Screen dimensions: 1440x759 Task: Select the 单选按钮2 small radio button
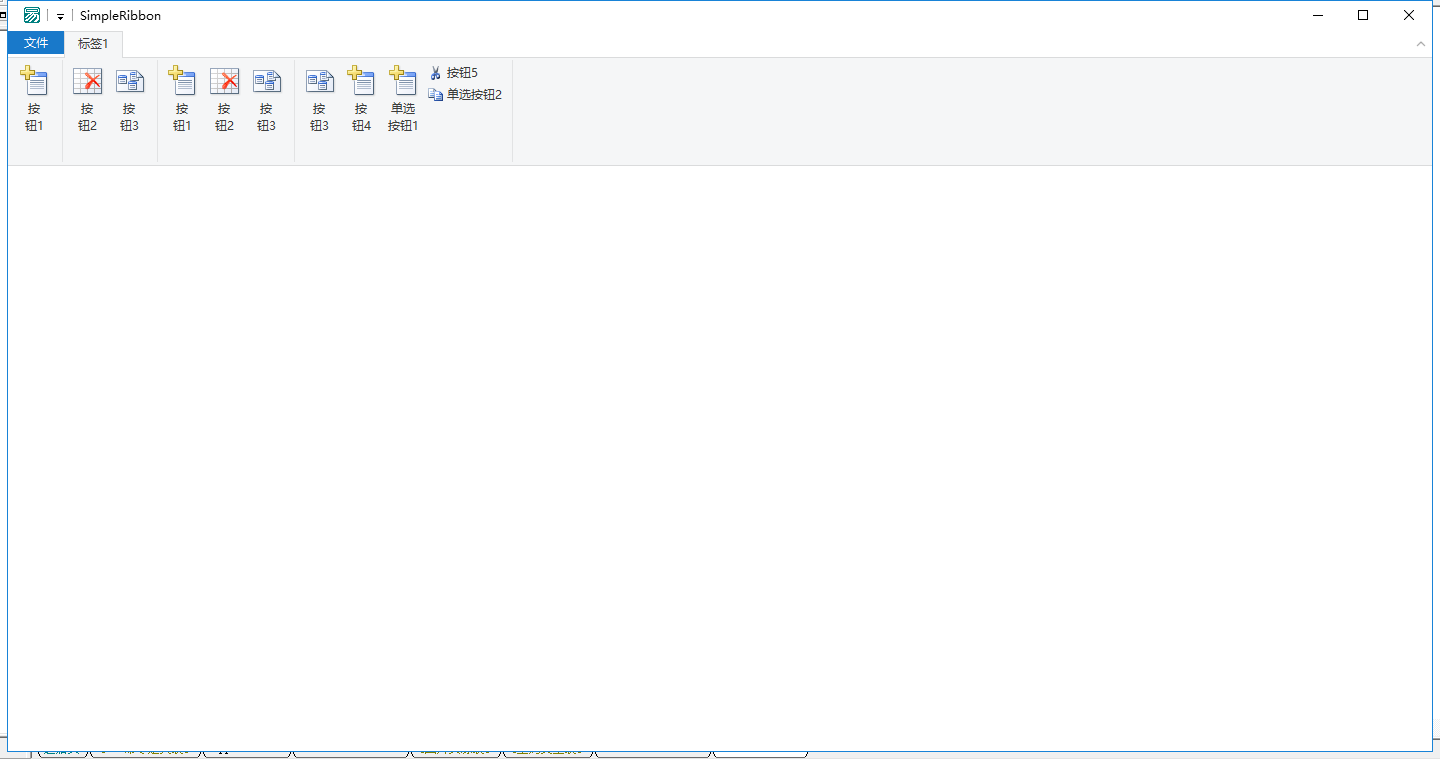pyautogui.click(x=465, y=95)
